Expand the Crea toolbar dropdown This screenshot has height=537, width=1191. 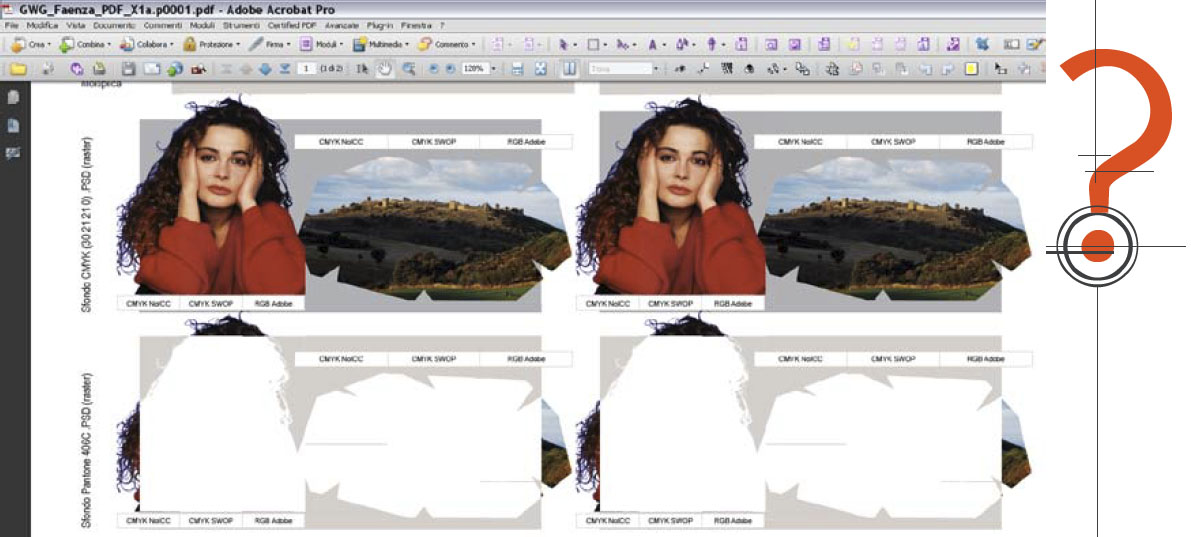pyautogui.click(x=31, y=45)
